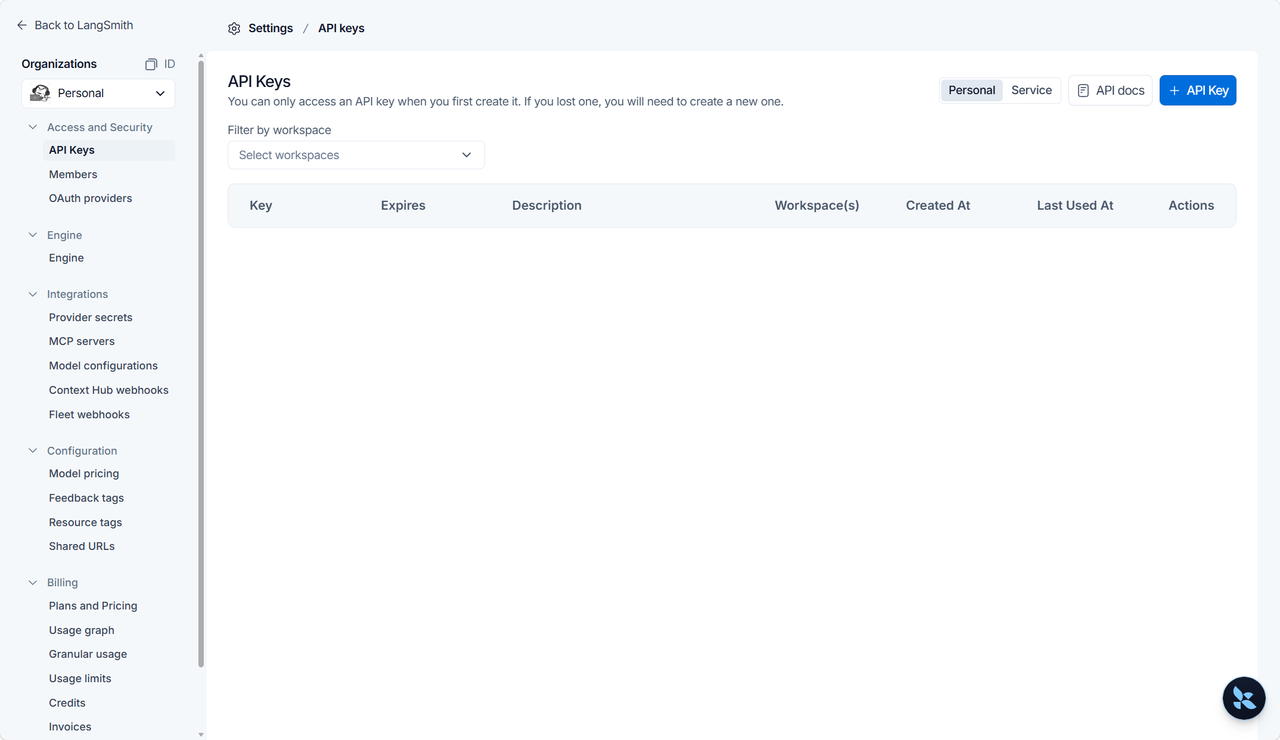Switch to Personal API keys toggle
The width and height of the screenshot is (1280, 740).
[x=972, y=90]
